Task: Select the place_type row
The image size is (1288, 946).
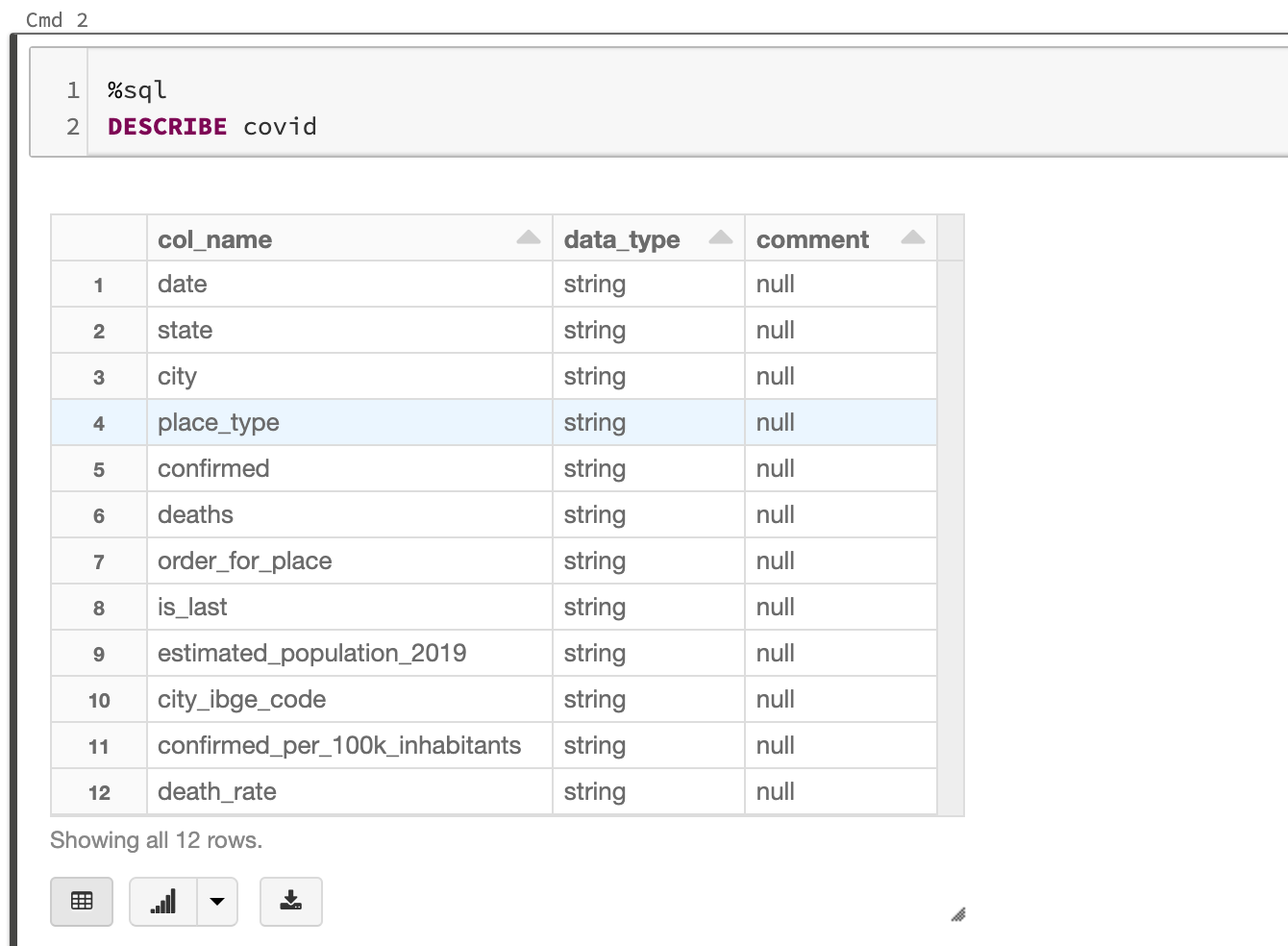Action: (218, 423)
